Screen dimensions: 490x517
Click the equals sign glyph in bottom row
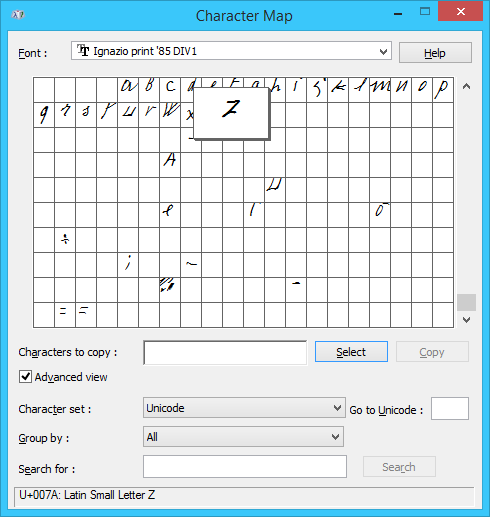click(65, 315)
